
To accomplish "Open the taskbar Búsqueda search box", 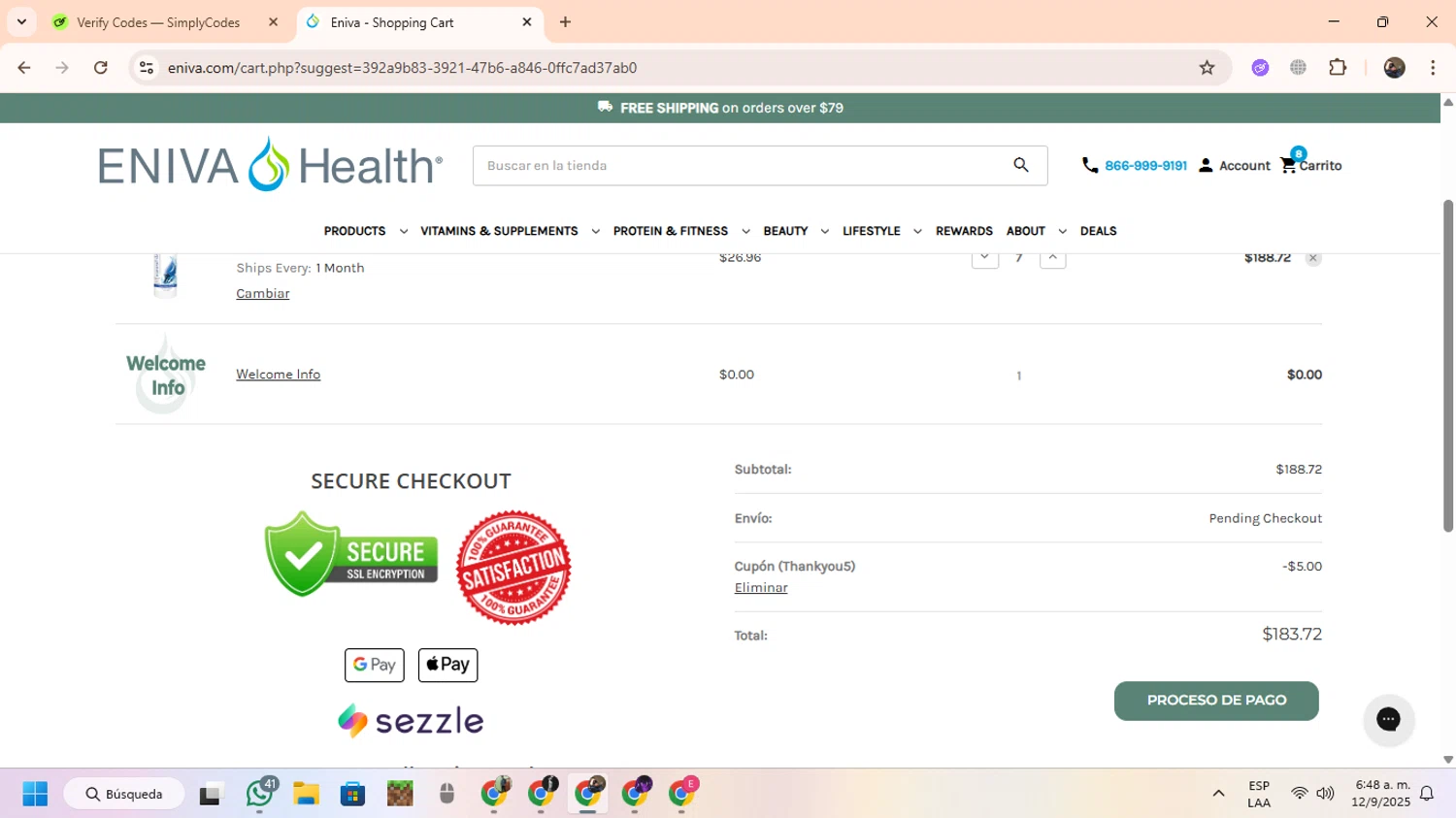I will [124, 794].
